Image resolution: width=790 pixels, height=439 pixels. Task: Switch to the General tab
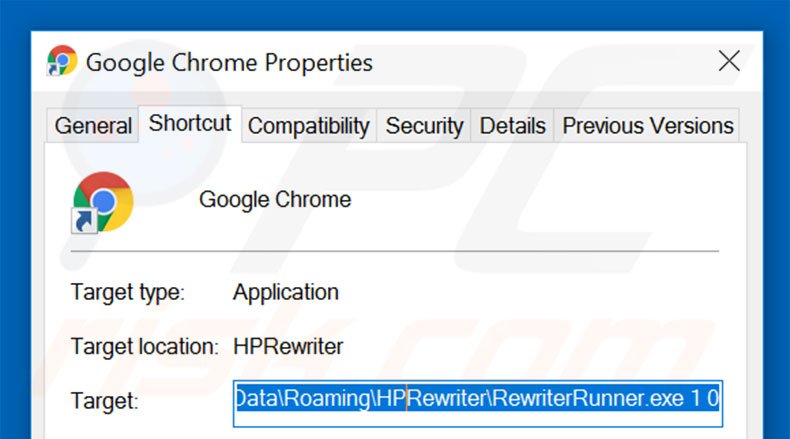click(x=93, y=126)
